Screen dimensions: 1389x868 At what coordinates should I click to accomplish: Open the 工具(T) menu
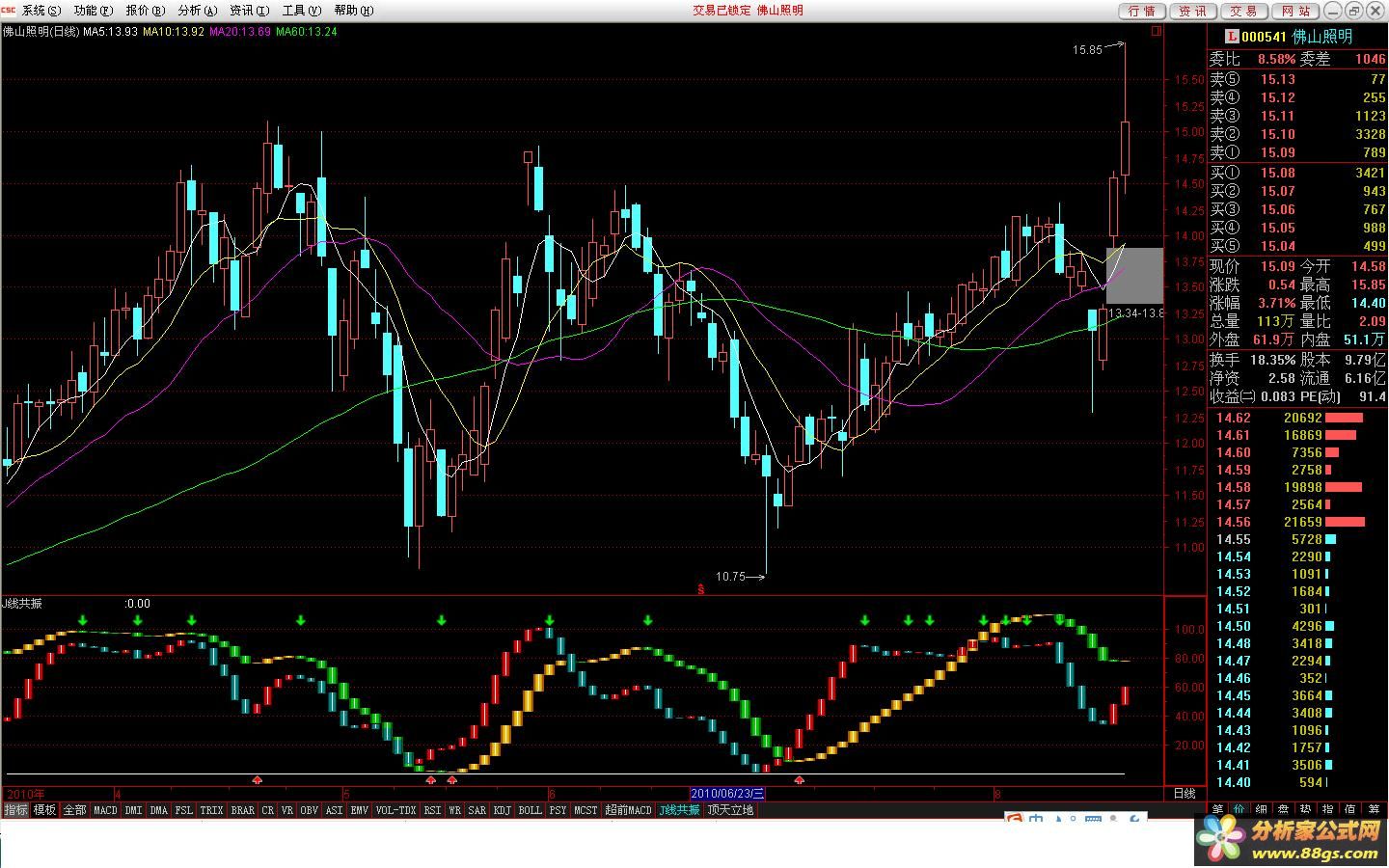pos(301,11)
